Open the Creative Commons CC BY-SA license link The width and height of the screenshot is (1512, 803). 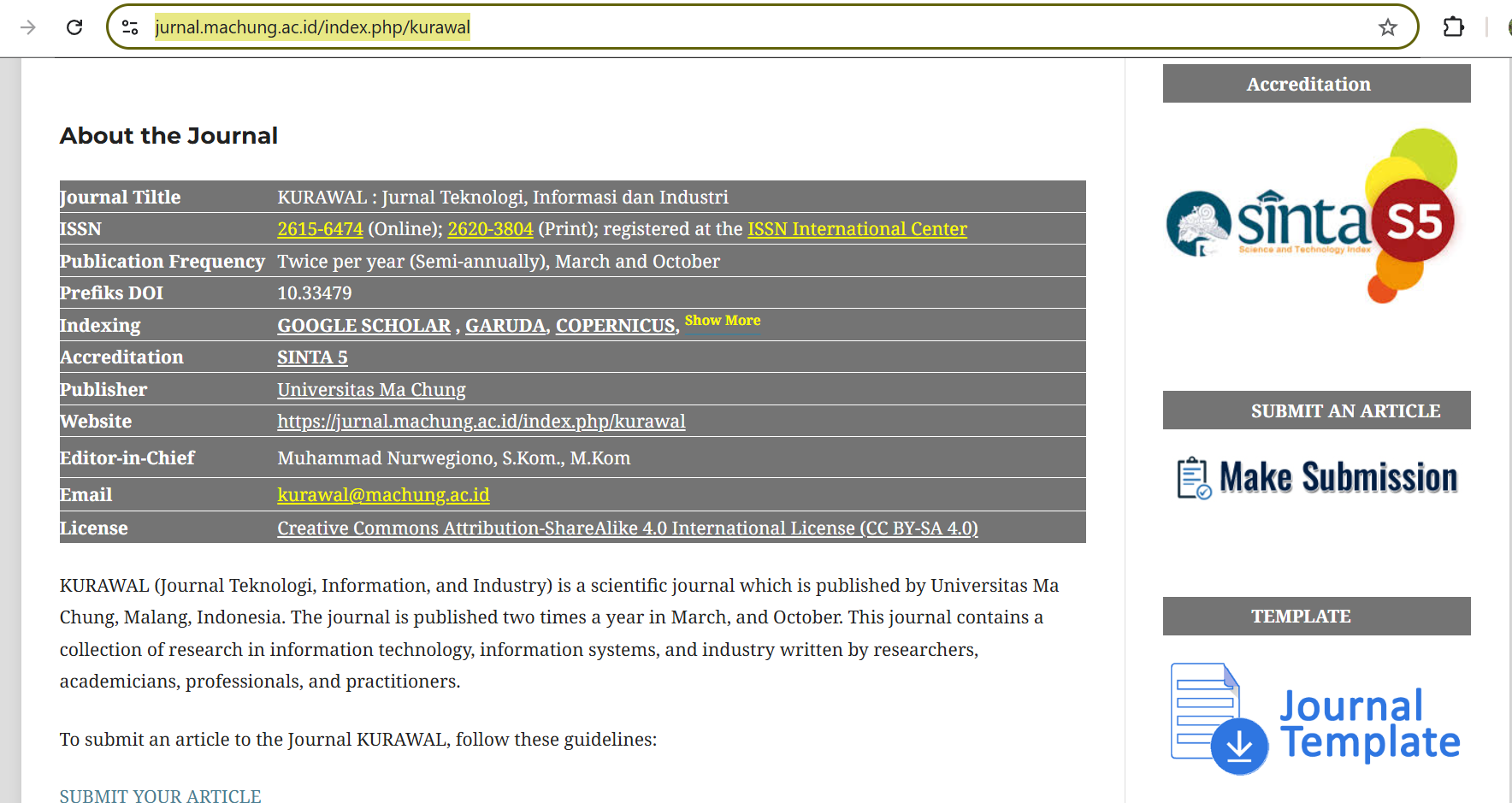(x=627, y=528)
